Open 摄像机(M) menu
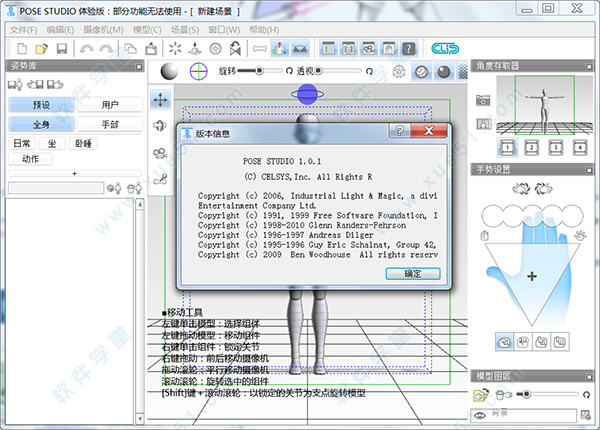600x430 pixels. point(103,30)
